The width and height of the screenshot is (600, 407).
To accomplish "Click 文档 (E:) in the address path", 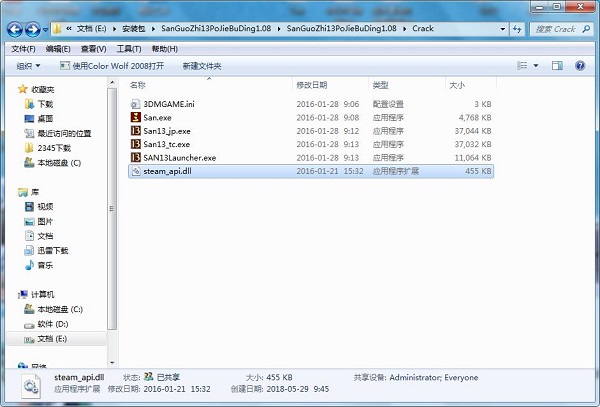I will (x=92, y=29).
